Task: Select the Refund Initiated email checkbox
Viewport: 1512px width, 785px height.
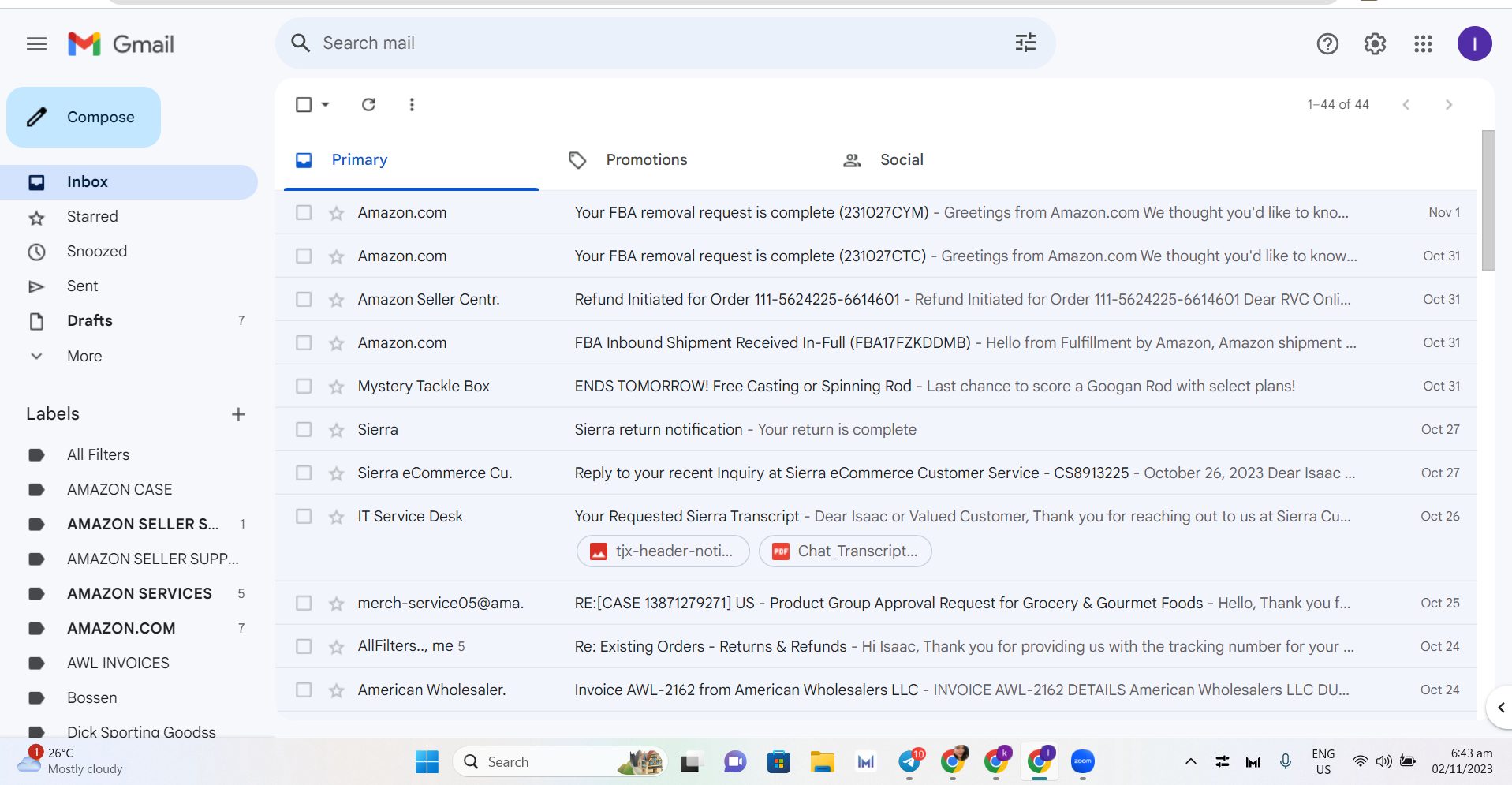Action: pos(304,299)
